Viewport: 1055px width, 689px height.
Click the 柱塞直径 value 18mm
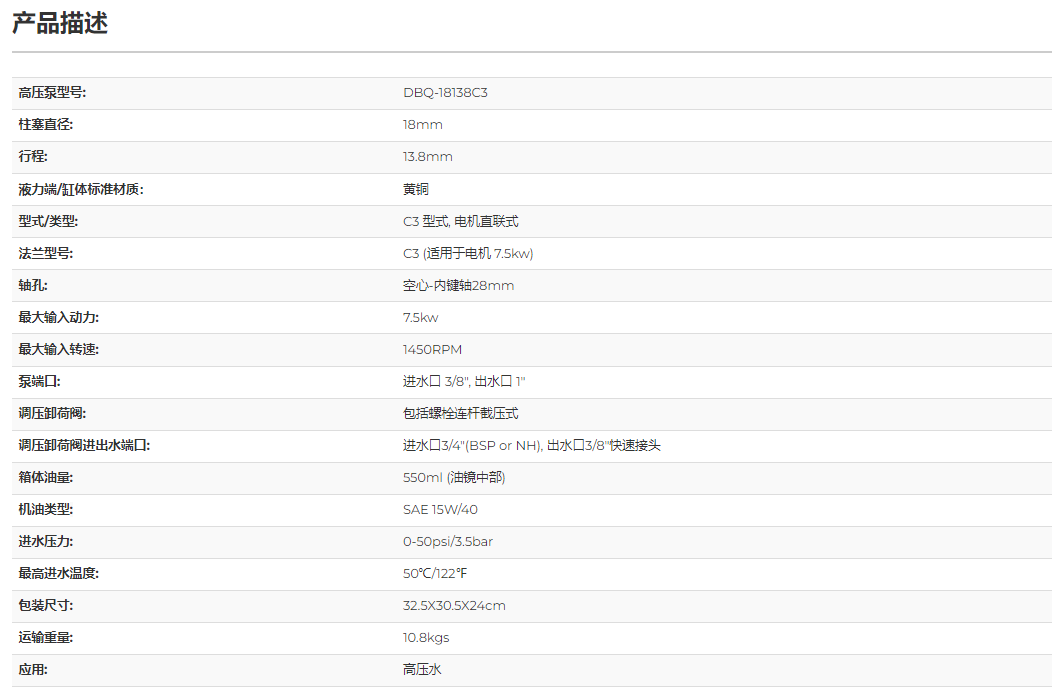(422, 125)
